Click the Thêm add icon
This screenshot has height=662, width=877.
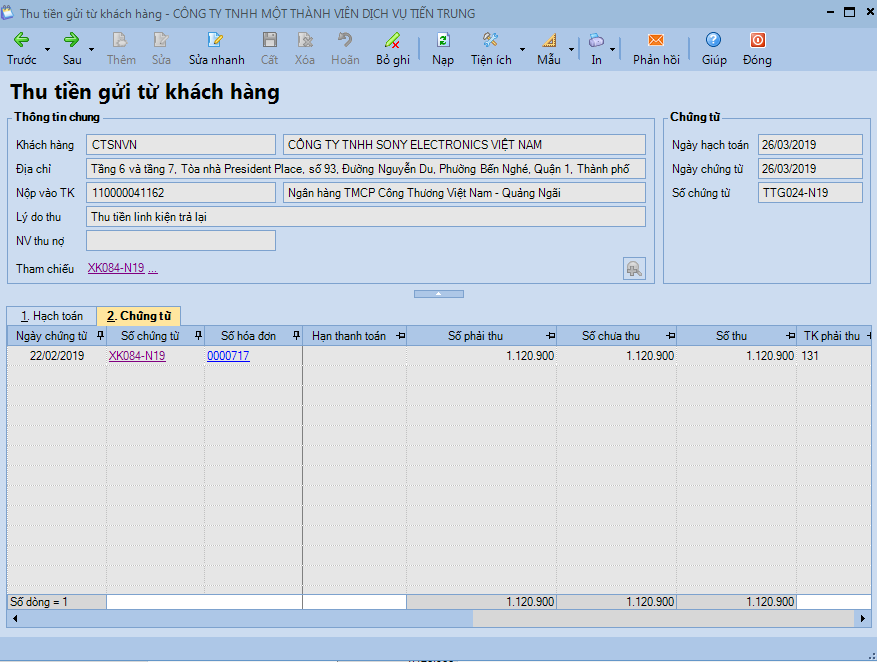point(121,48)
